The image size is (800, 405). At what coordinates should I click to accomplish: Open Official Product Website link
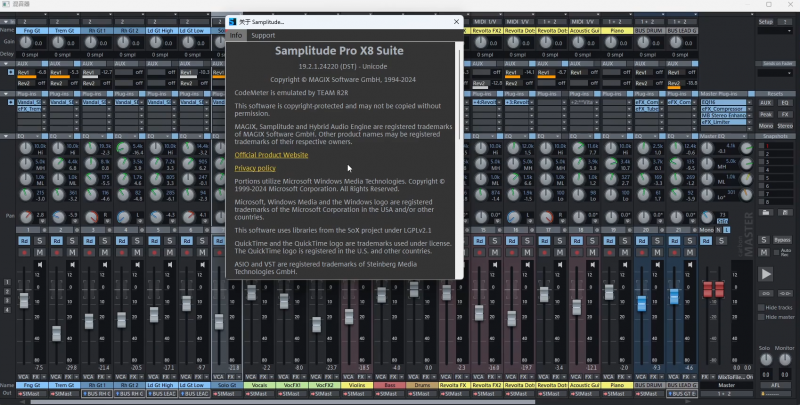pos(271,155)
